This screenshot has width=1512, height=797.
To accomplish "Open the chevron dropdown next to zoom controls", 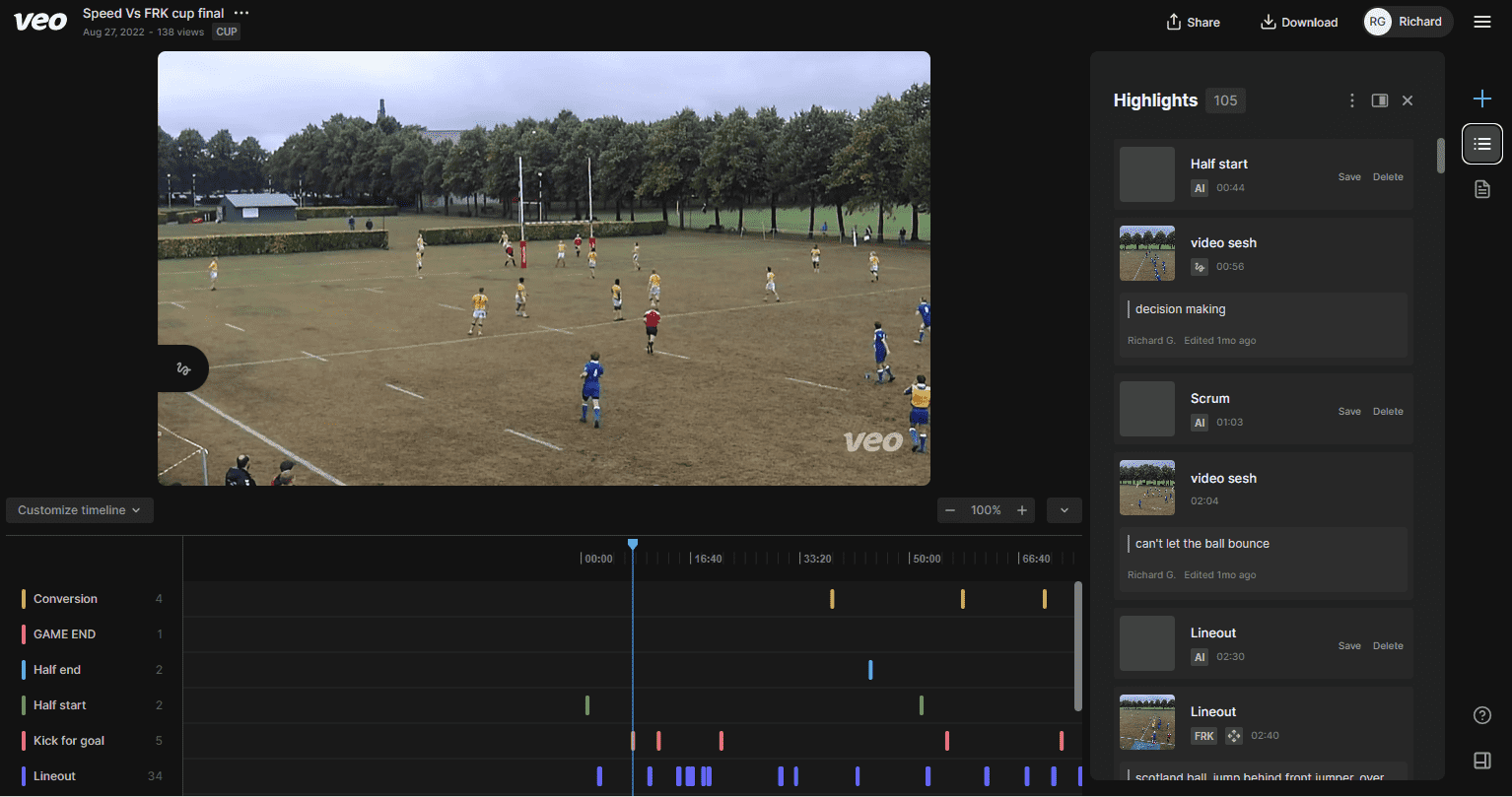I will coord(1064,510).
